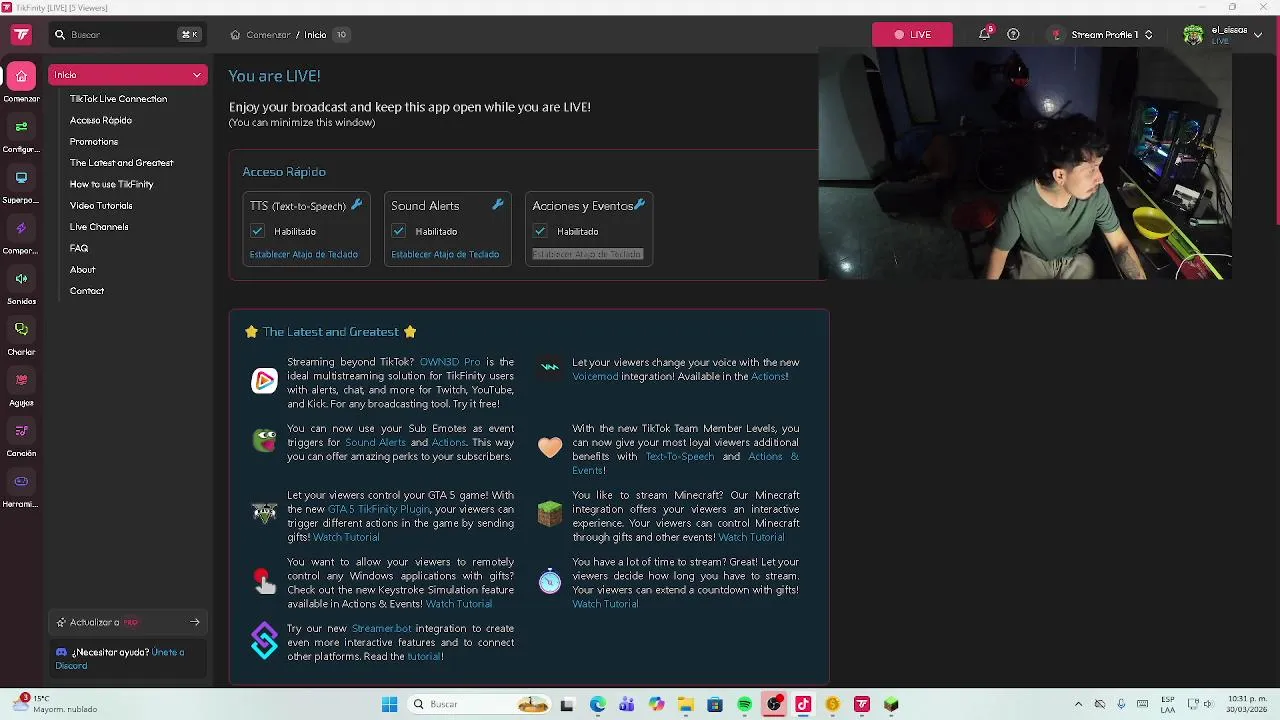Open Live Channels menu item
1280x720 pixels.
pos(99,227)
